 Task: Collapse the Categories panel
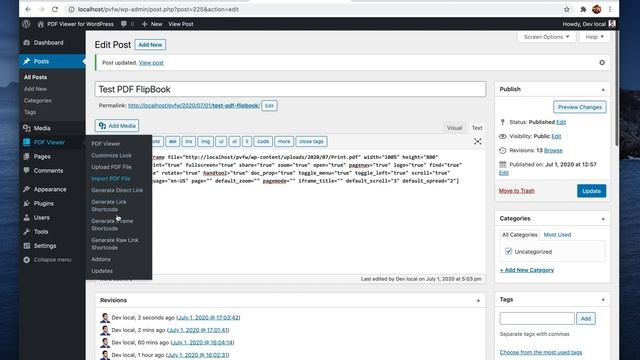[x=603, y=219]
